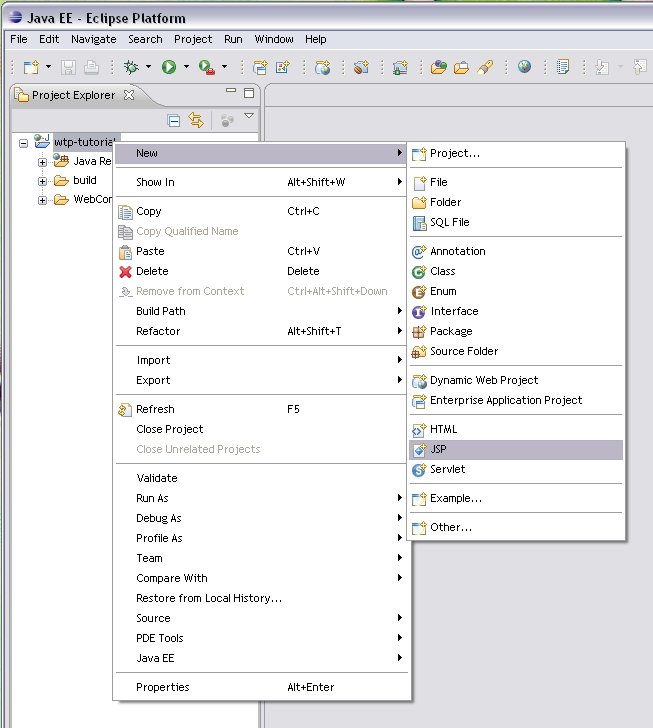
Task: Choose Enum from the New submenu
Action: point(516,291)
